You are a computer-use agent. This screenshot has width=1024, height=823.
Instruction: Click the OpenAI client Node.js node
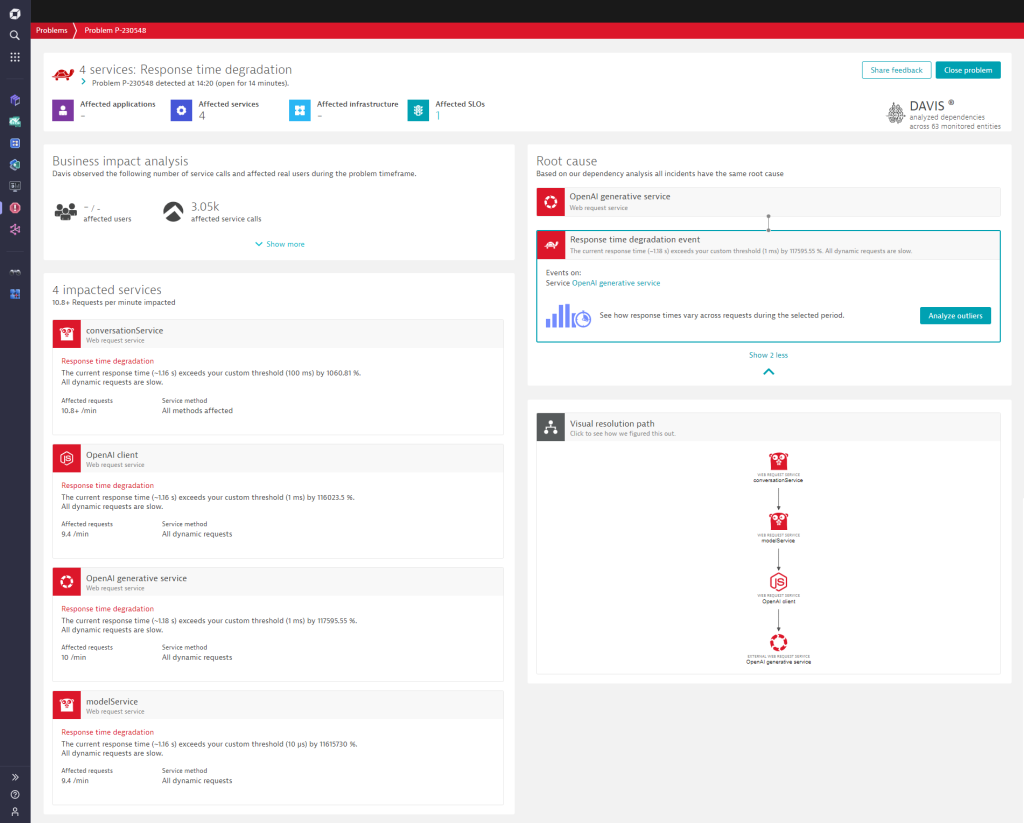point(778,584)
